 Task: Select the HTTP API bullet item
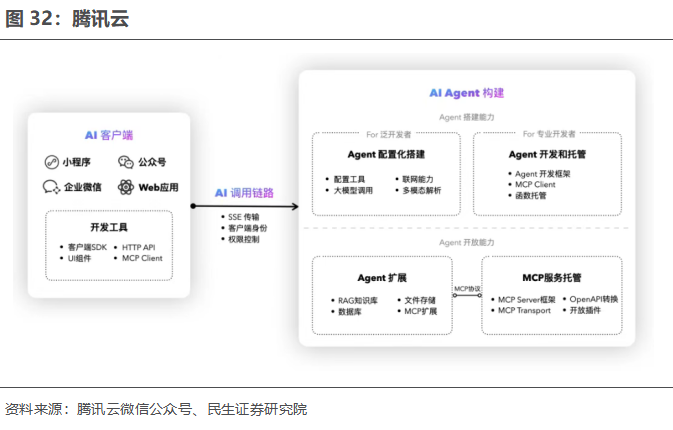click(139, 247)
